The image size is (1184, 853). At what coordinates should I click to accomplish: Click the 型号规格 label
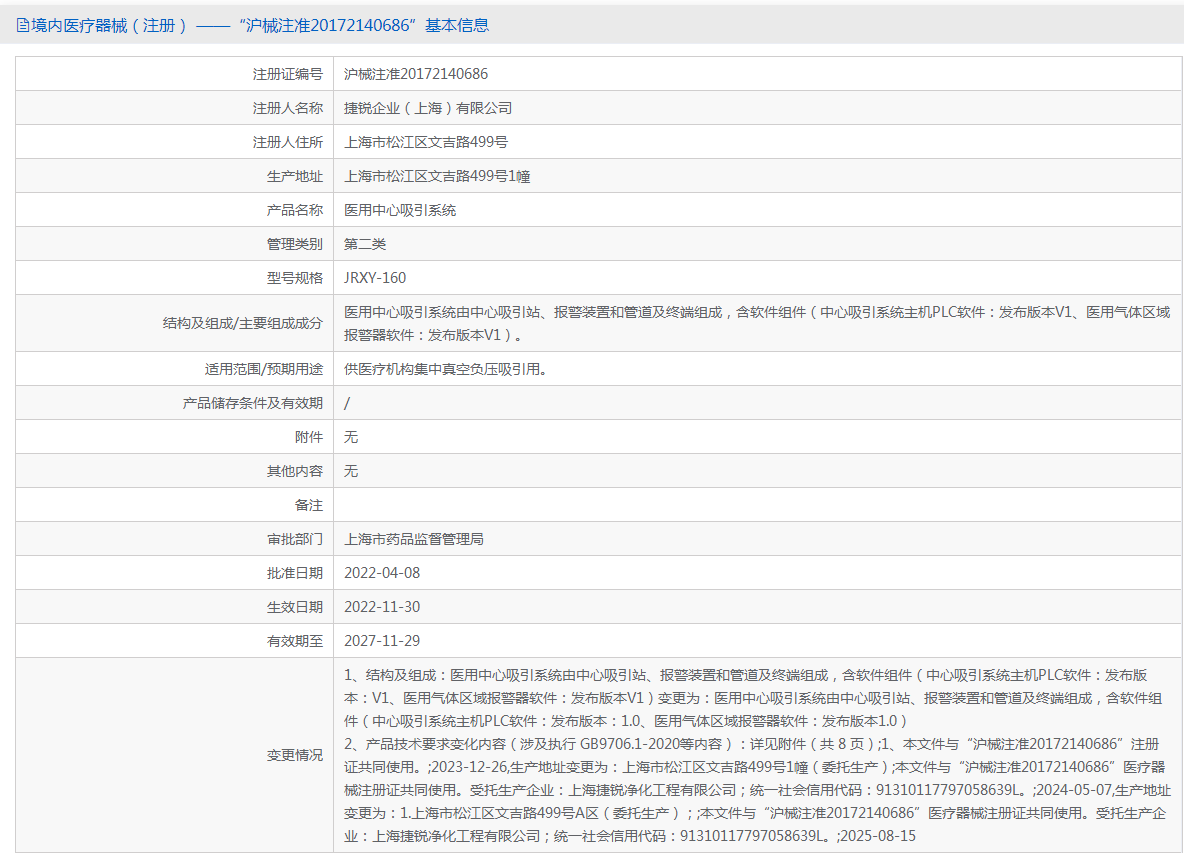(294, 278)
